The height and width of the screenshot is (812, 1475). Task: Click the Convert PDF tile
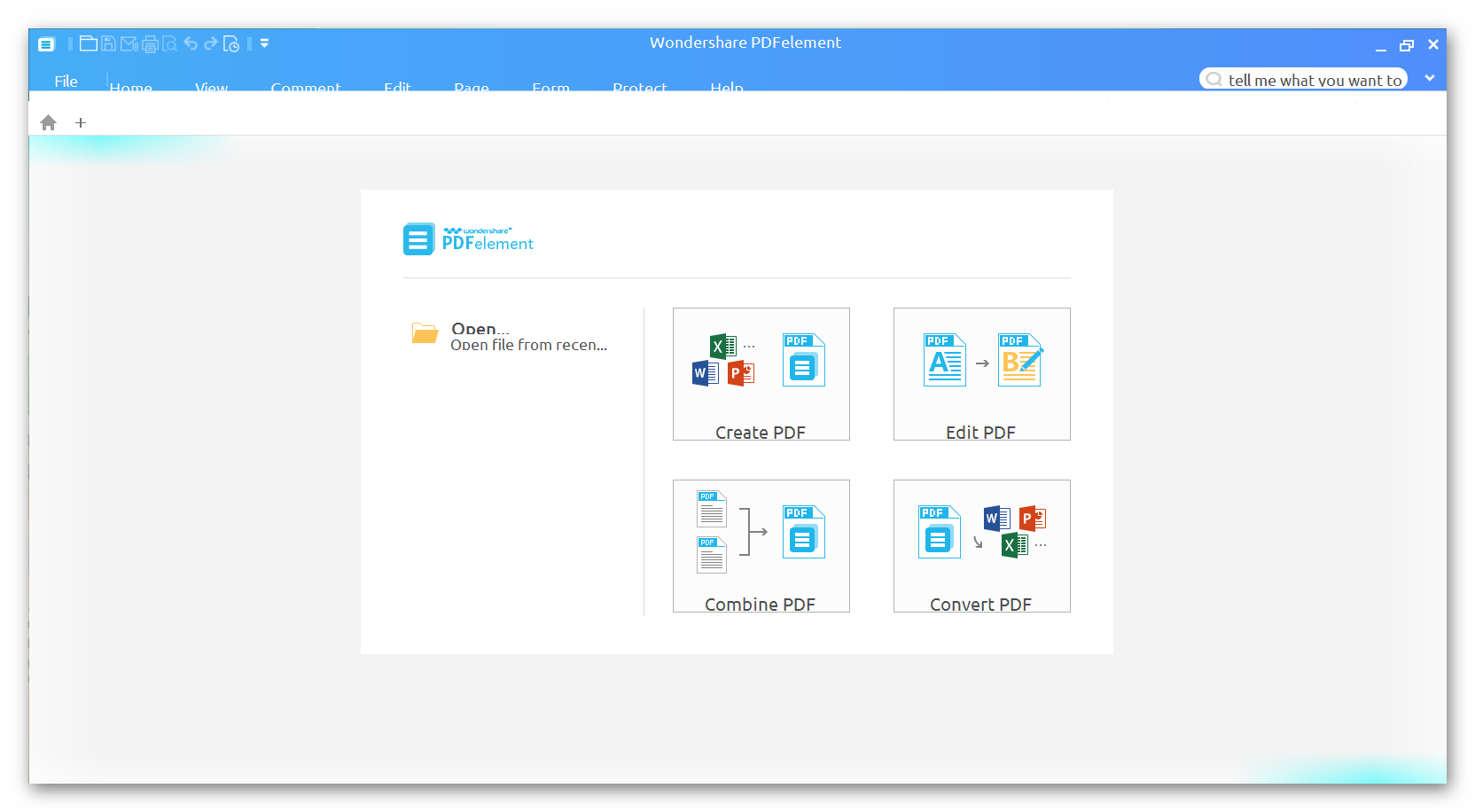tap(981, 546)
